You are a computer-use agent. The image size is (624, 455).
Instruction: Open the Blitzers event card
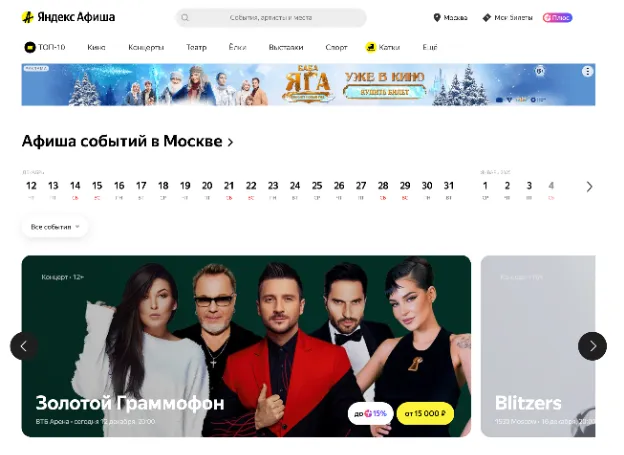538,346
